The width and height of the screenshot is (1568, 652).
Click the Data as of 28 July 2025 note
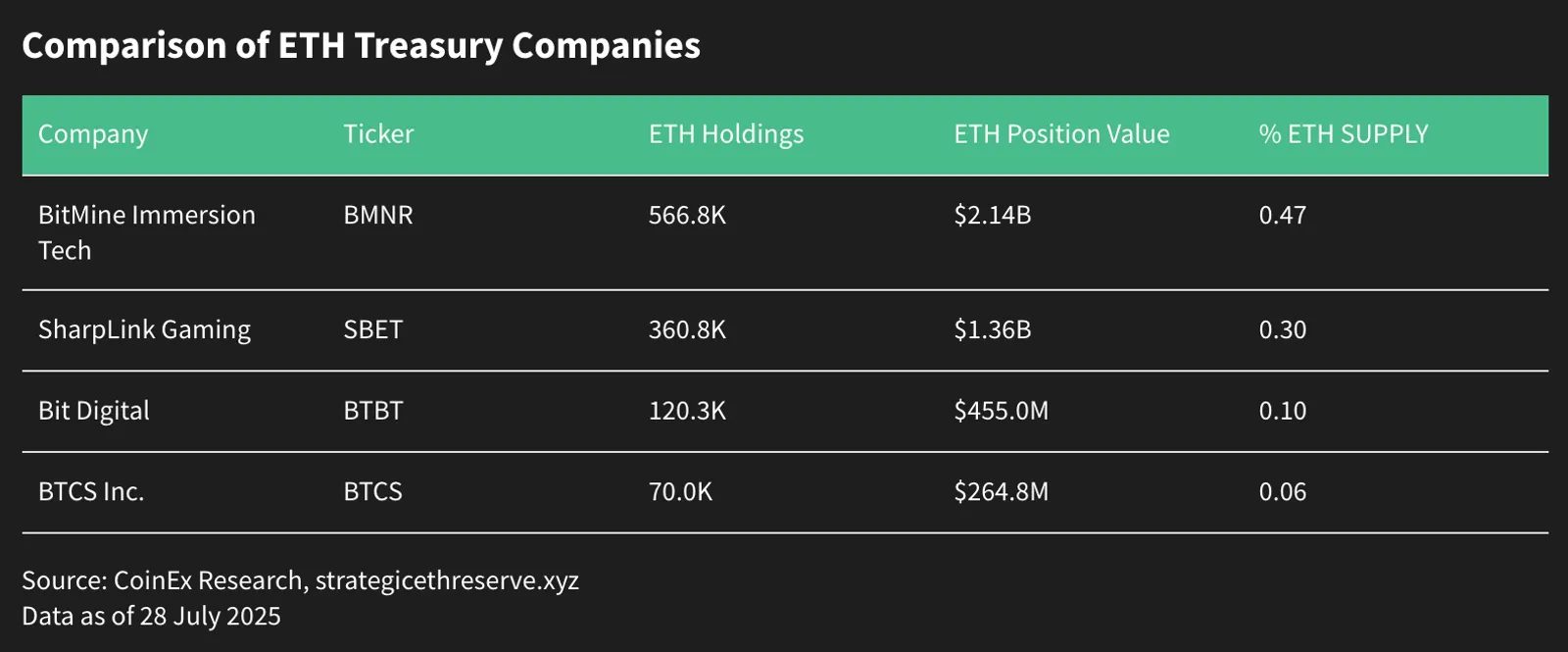tap(151, 616)
